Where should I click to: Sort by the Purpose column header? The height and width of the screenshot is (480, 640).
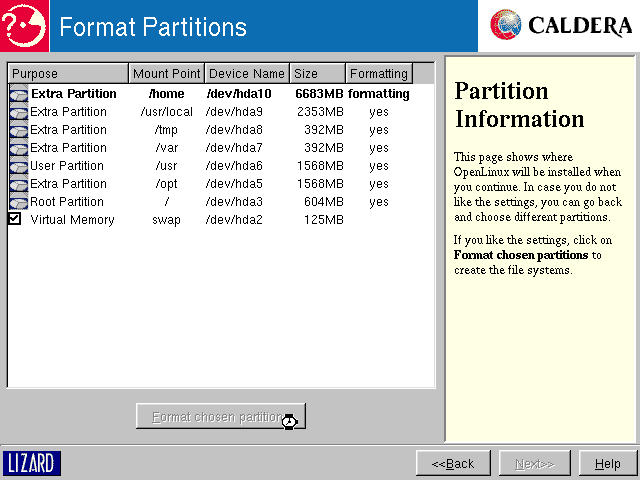coord(68,73)
